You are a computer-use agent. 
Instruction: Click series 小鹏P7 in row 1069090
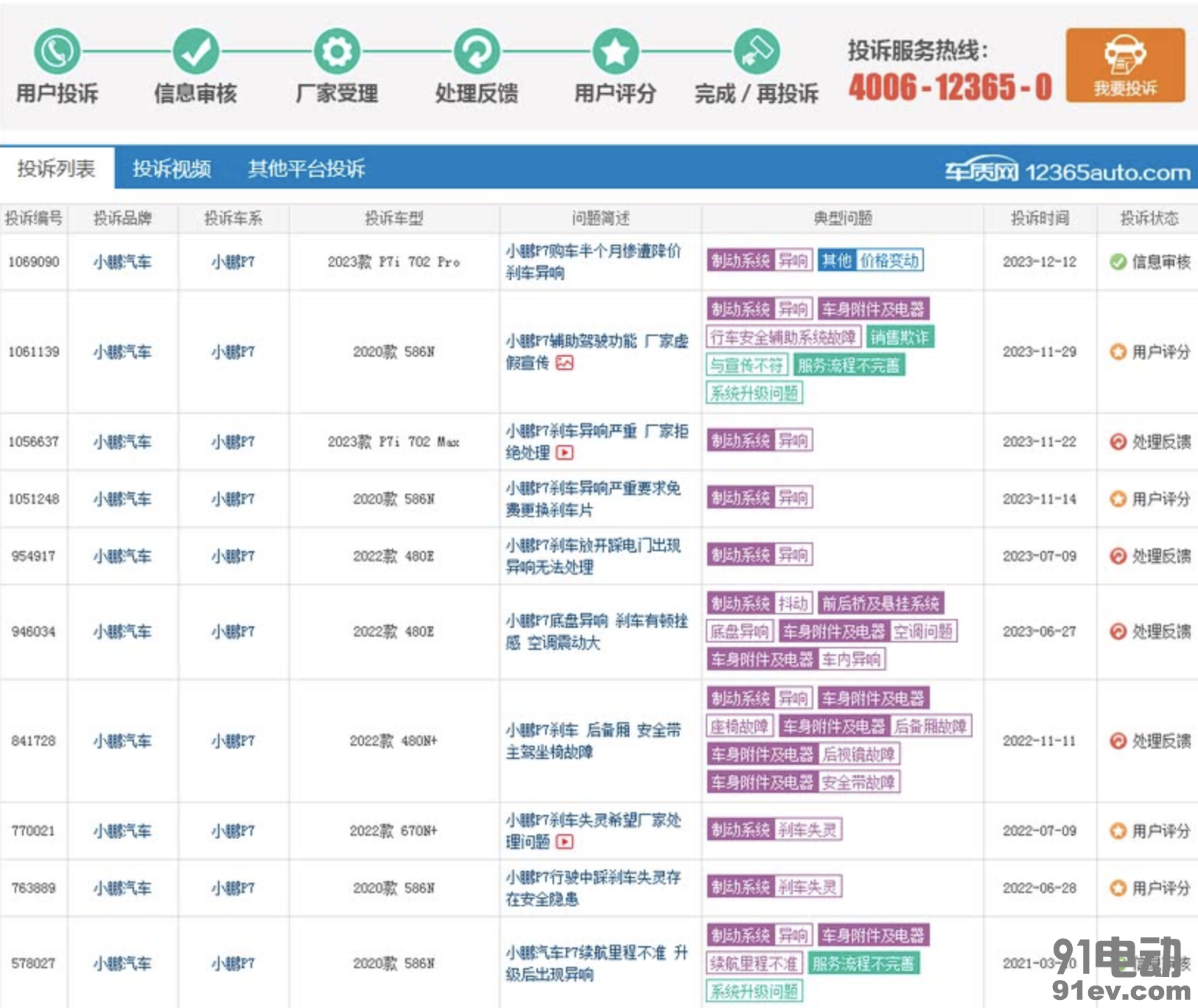(x=233, y=262)
